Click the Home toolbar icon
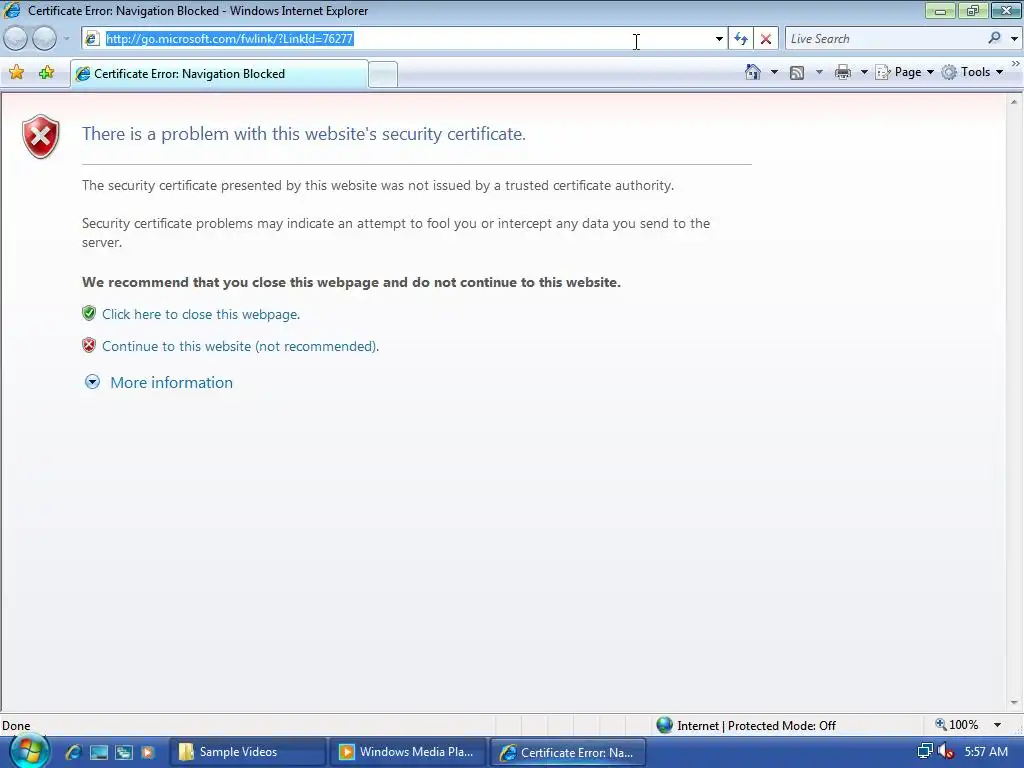 click(752, 72)
